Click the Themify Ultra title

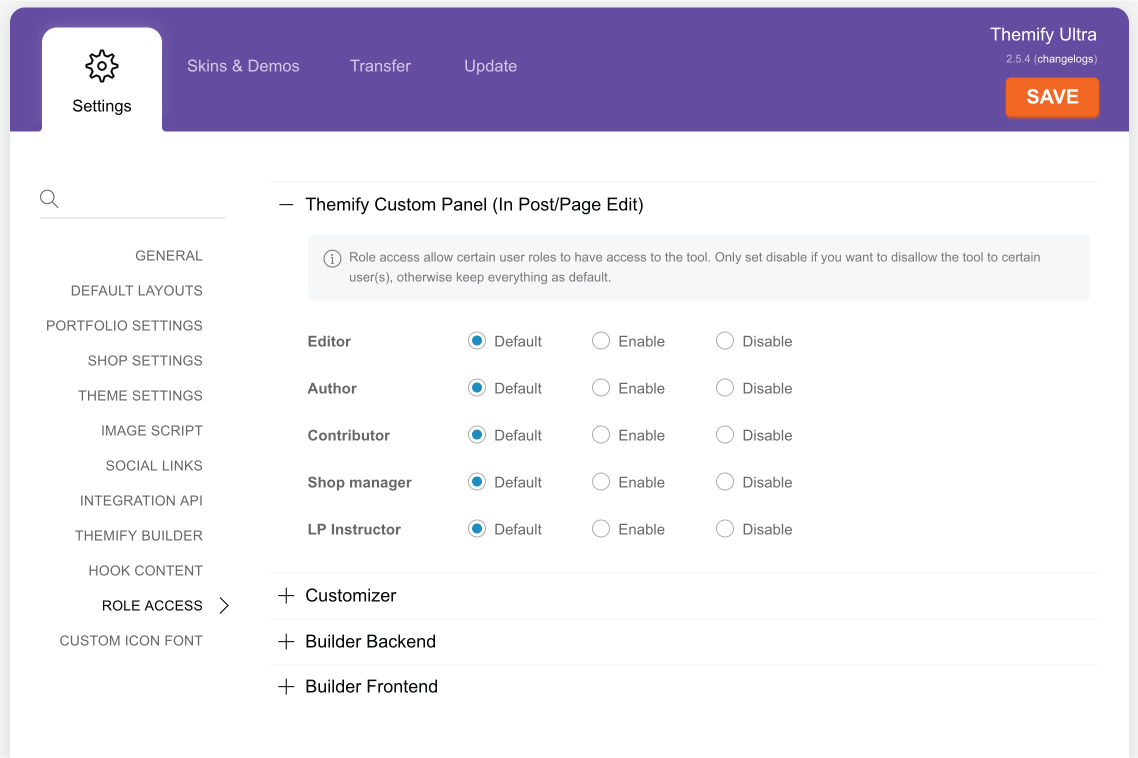click(x=1043, y=35)
